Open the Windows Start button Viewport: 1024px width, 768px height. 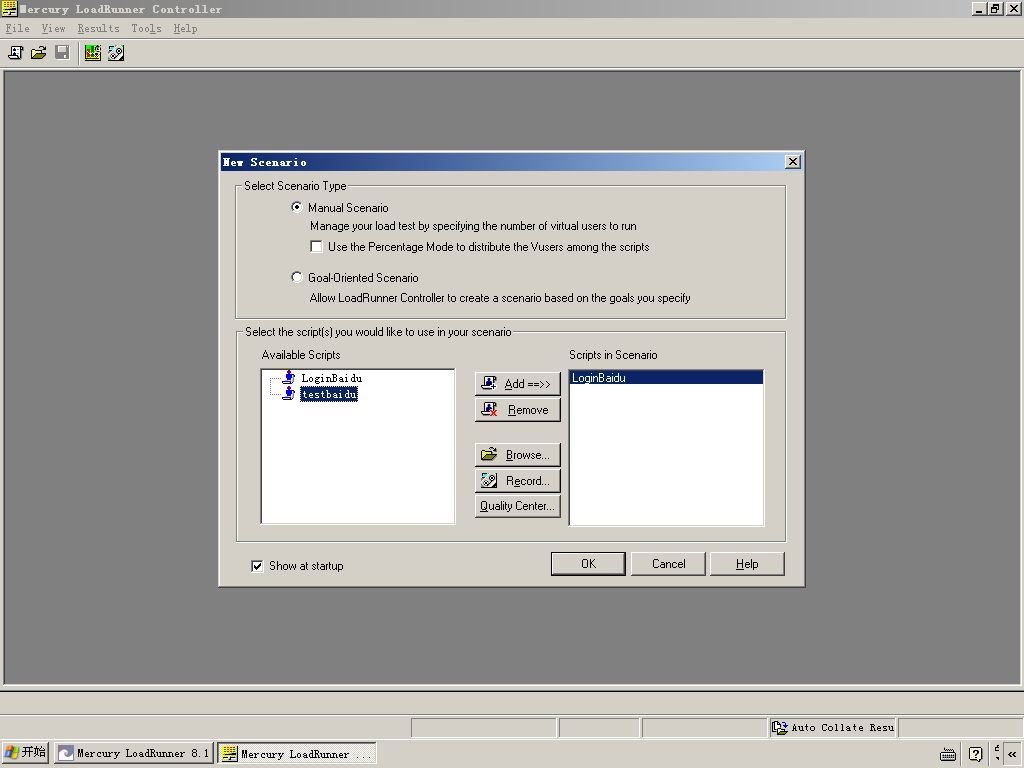pos(25,752)
